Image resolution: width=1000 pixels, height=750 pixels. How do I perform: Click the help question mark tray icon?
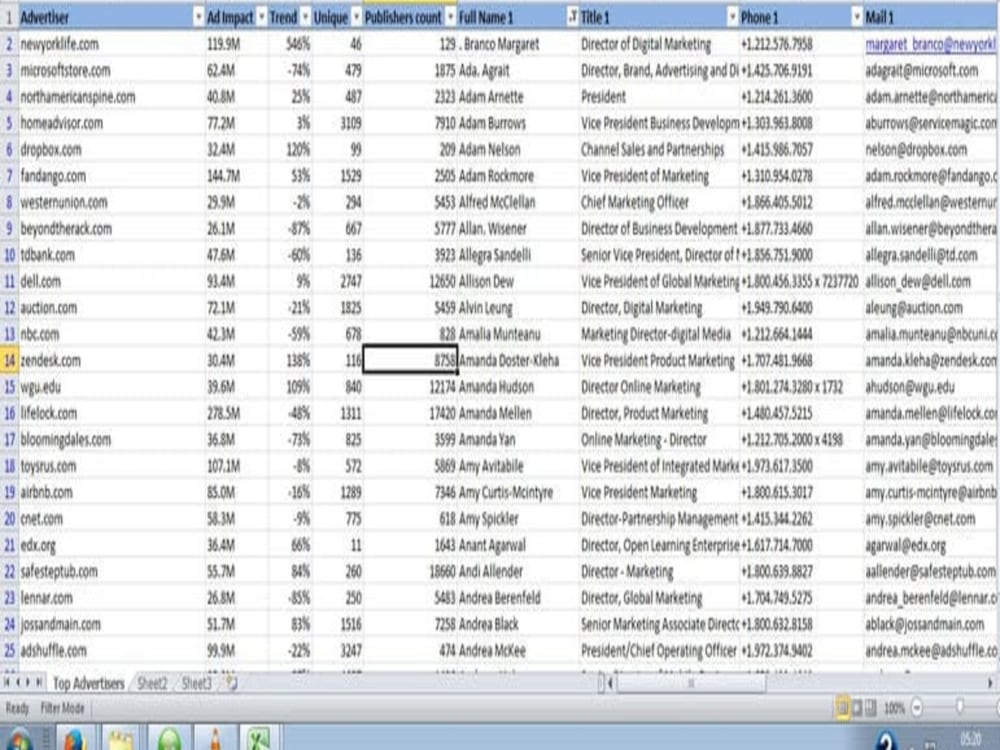(886, 741)
